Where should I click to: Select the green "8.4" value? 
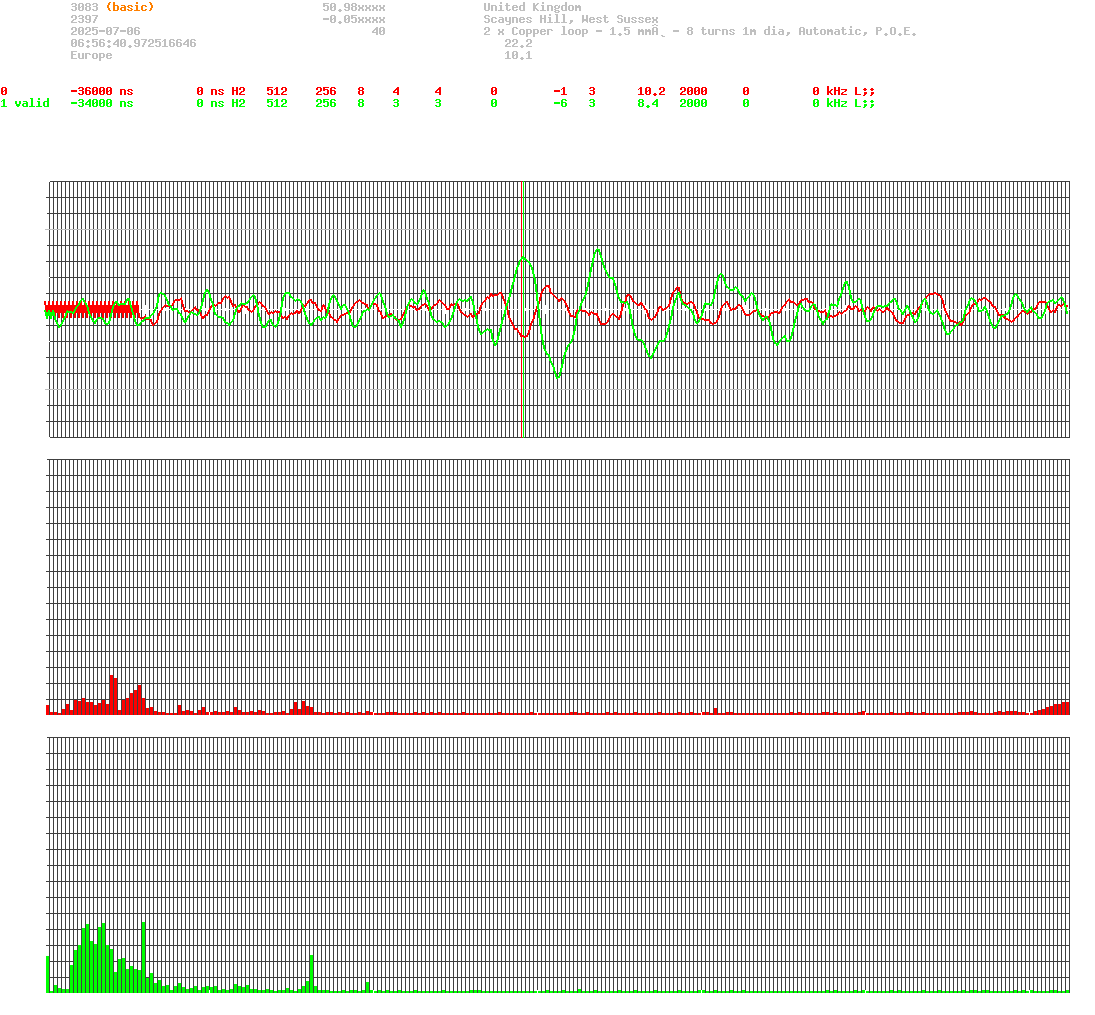point(647,103)
